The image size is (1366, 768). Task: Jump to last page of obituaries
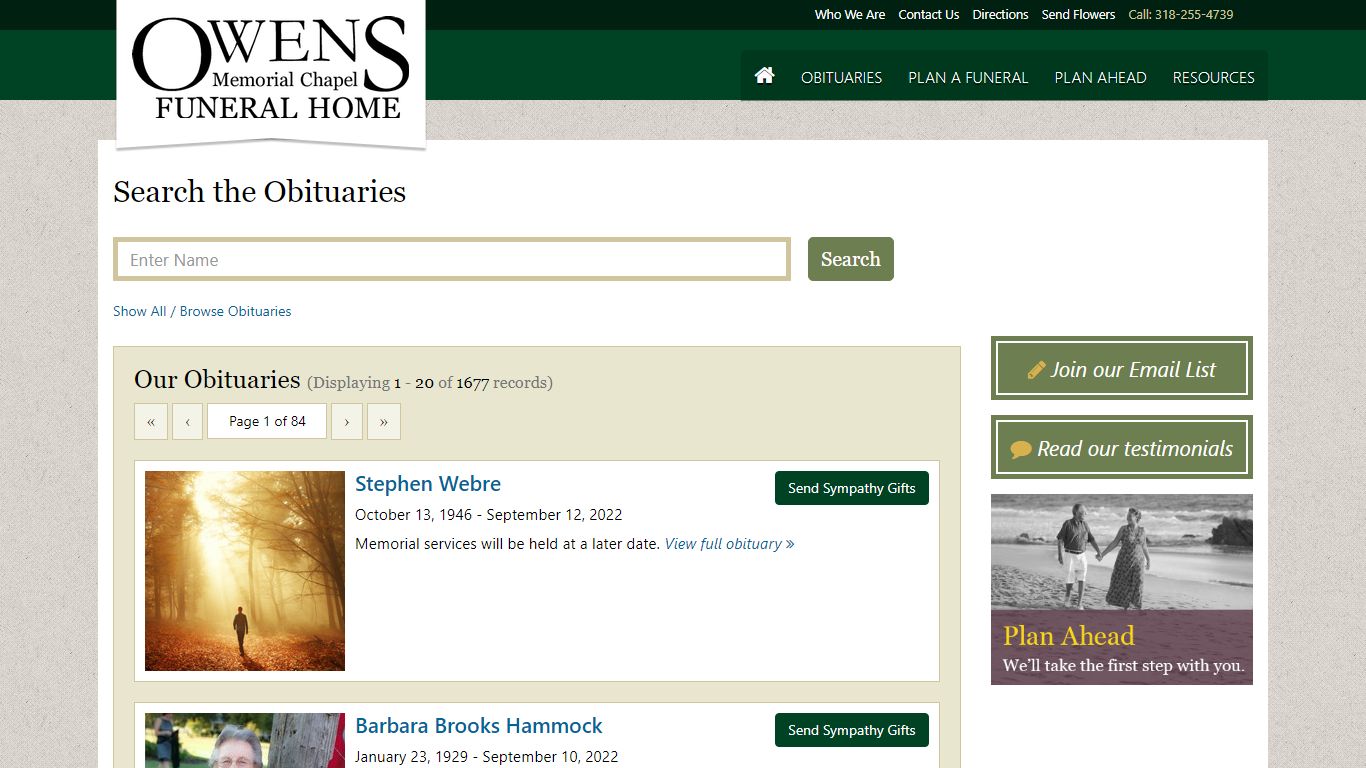[384, 421]
